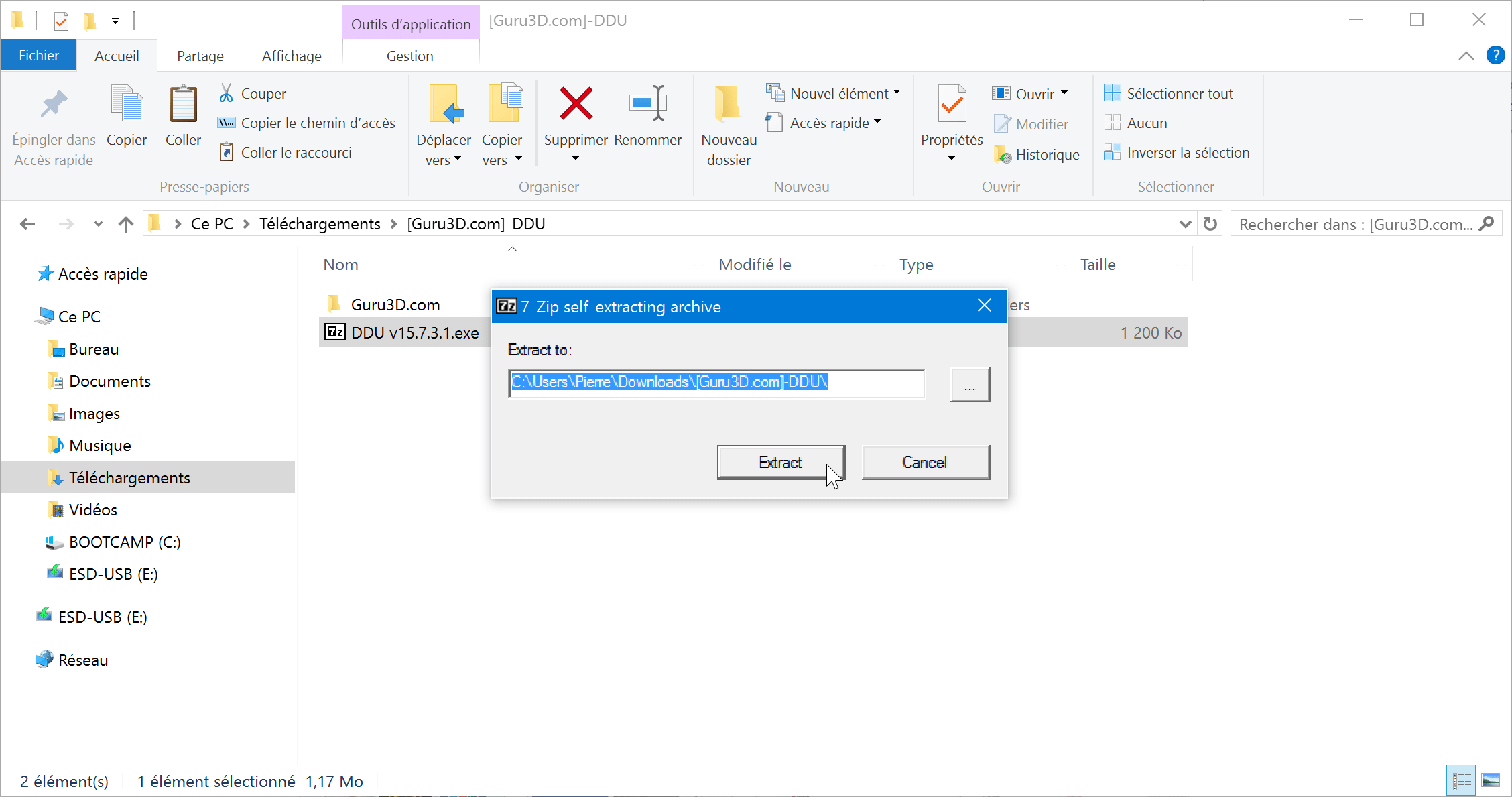The width and height of the screenshot is (1512, 797).
Task: Click Épingler dans Accès rapide pin icon
Action: (54, 105)
